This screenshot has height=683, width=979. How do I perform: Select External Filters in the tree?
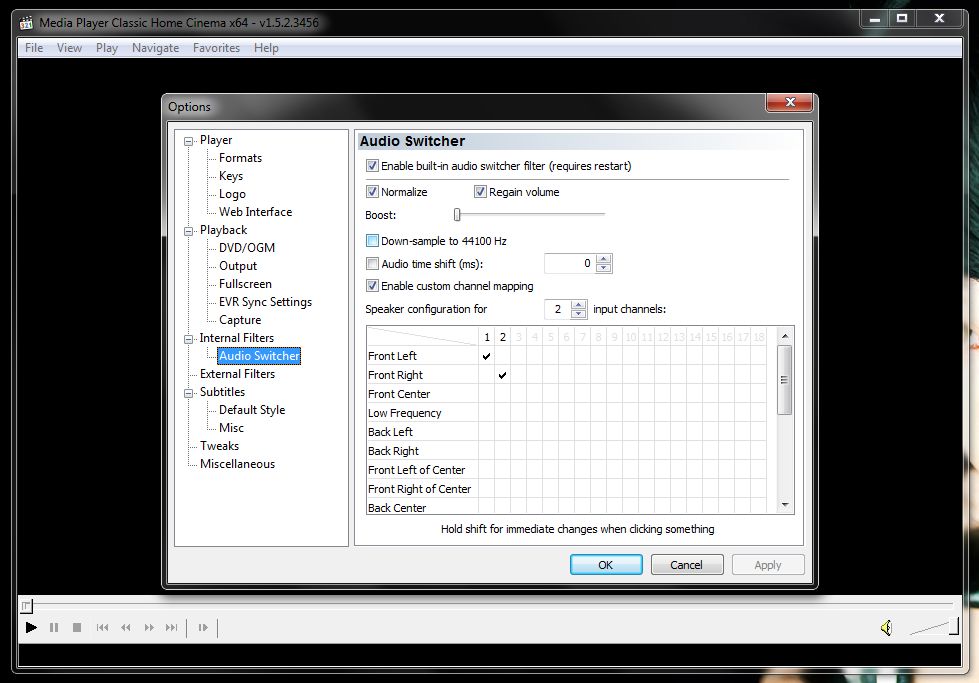click(237, 374)
